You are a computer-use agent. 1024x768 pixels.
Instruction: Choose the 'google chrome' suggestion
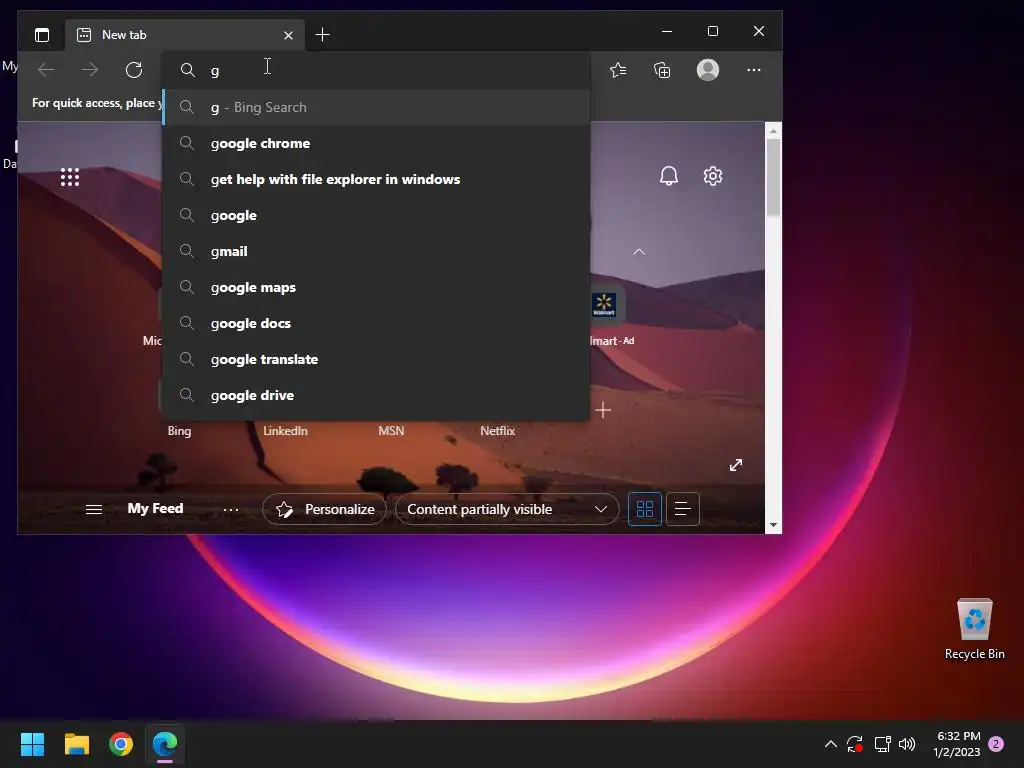click(376, 143)
